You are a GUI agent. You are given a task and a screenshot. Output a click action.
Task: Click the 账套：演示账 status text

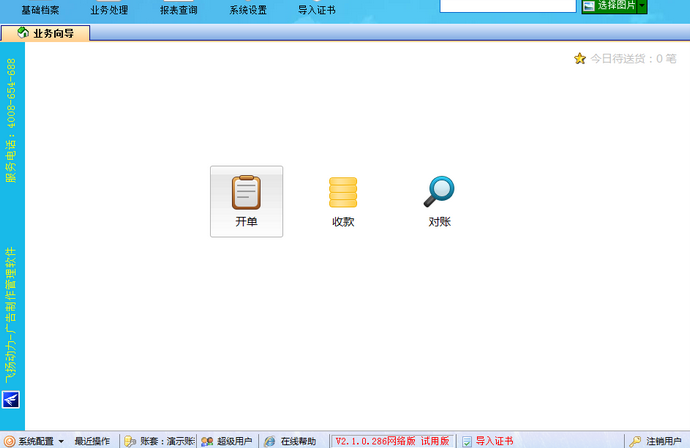167,441
